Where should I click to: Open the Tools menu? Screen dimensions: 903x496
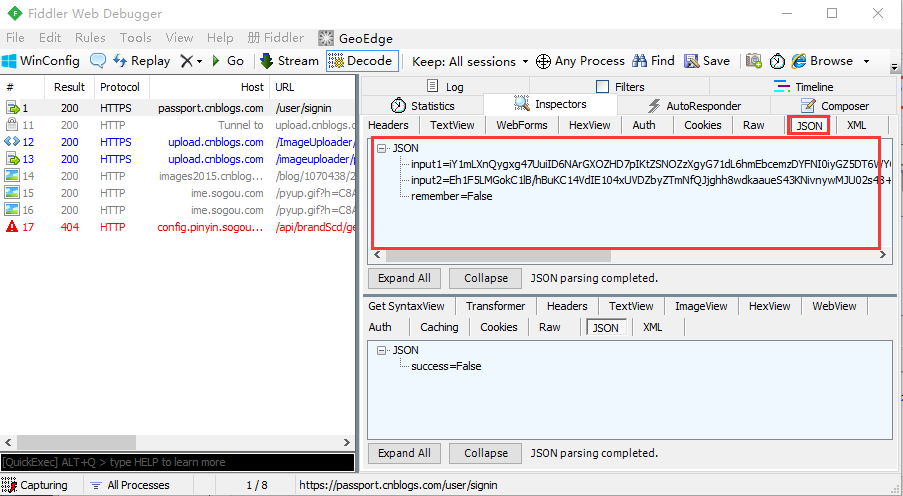pyautogui.click(x=135, y=38)
